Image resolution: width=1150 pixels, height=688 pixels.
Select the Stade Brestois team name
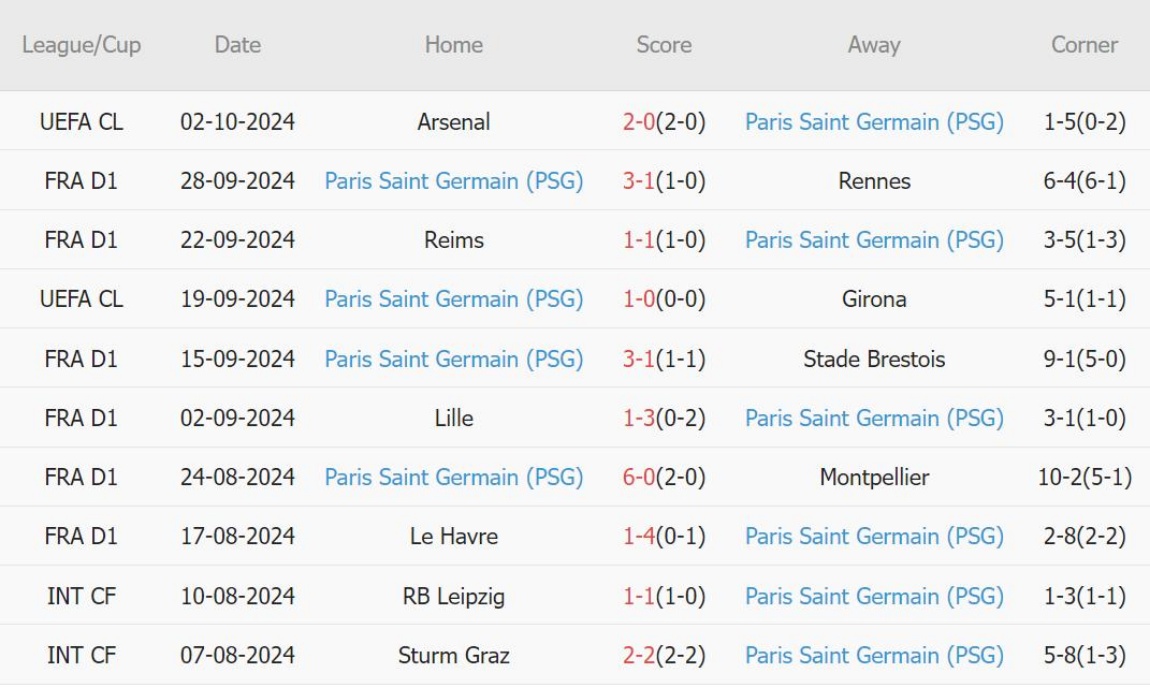pos(874,359)
